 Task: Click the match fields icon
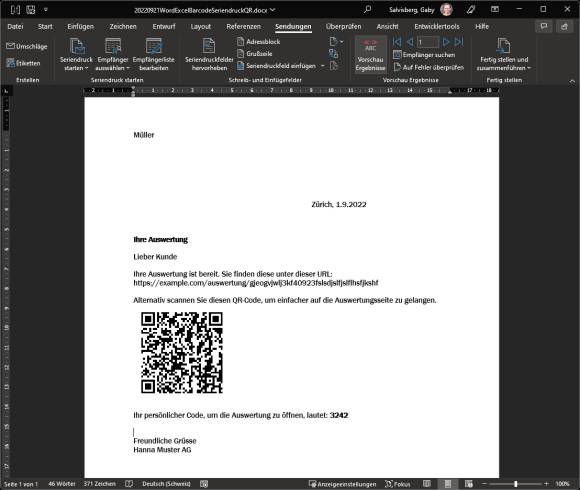click(x=334, y=54)
